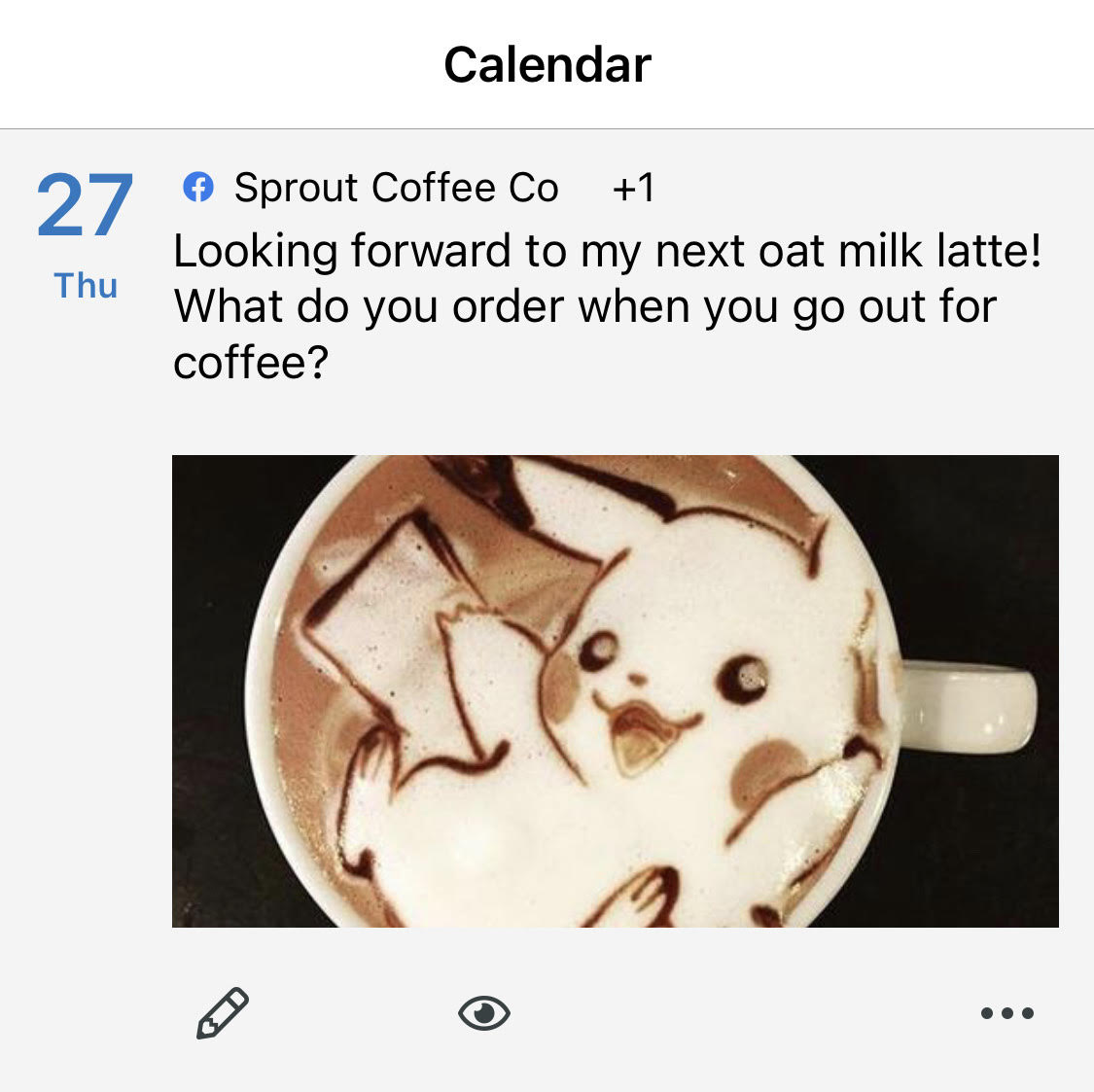Open the three-dot more options menu
Image resolution: width=1094 pixels, height=1092 pixels.
pos(1006,1013)
